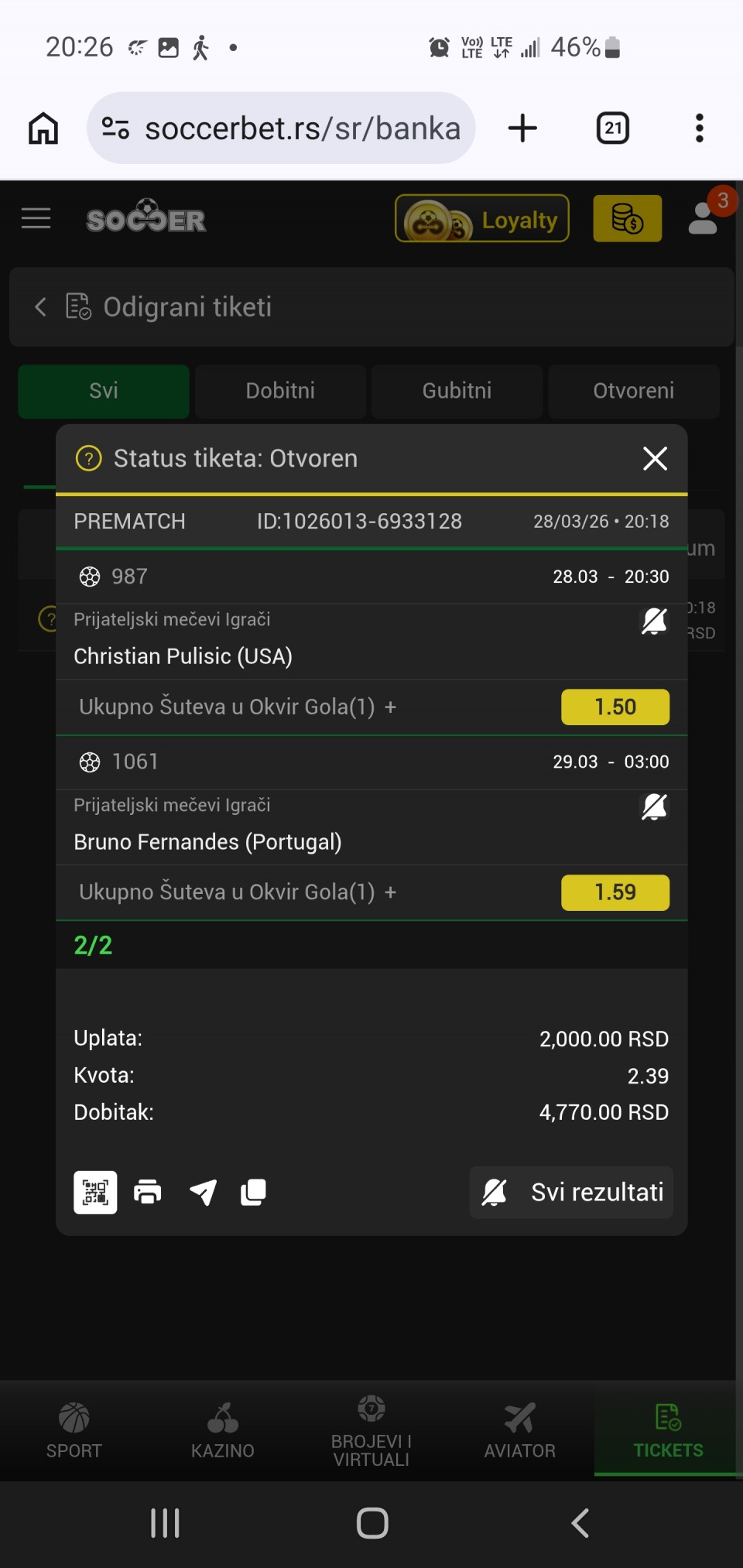This screenshot has height=1568, width=743.
Task: Toggle notifications for Christian Pulisic match
Action: tap(654, 621)
